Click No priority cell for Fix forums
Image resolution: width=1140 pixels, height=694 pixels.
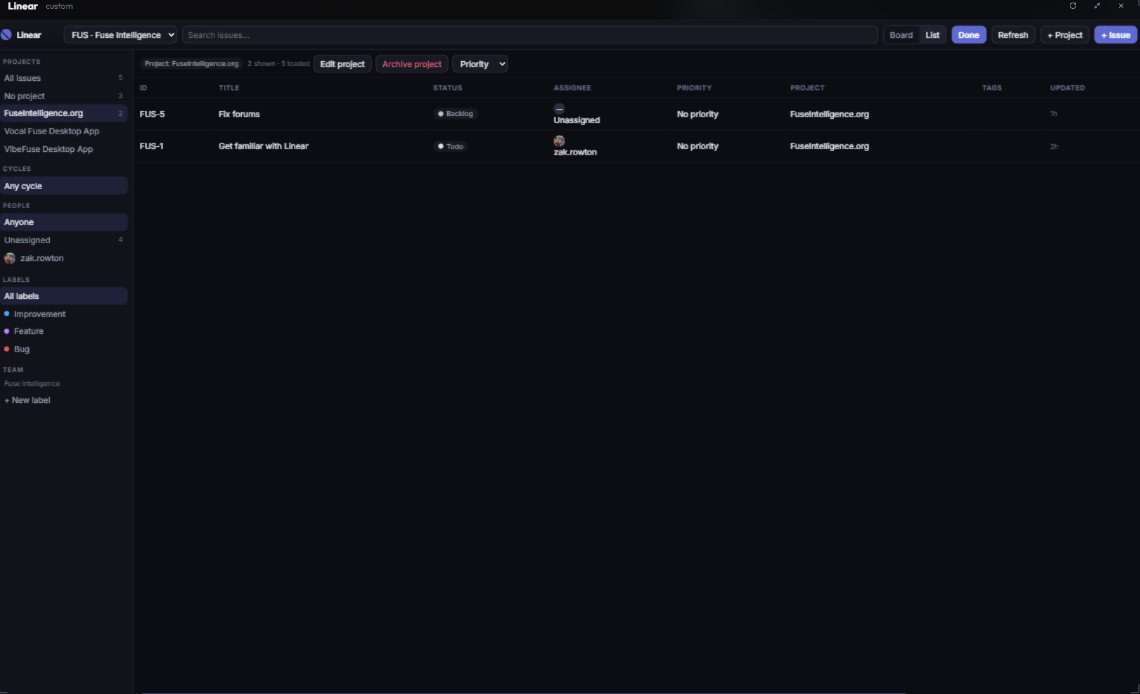697,114
